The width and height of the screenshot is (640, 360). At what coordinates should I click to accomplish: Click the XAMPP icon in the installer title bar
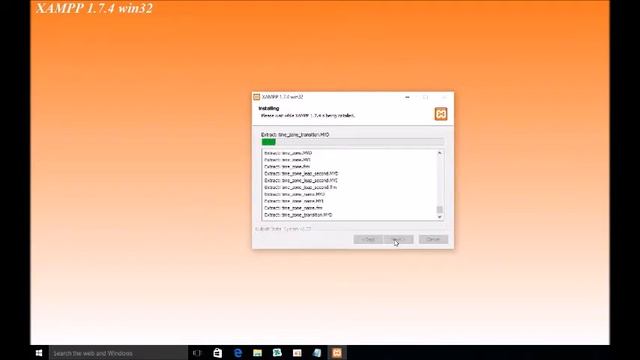pos(256,97)
